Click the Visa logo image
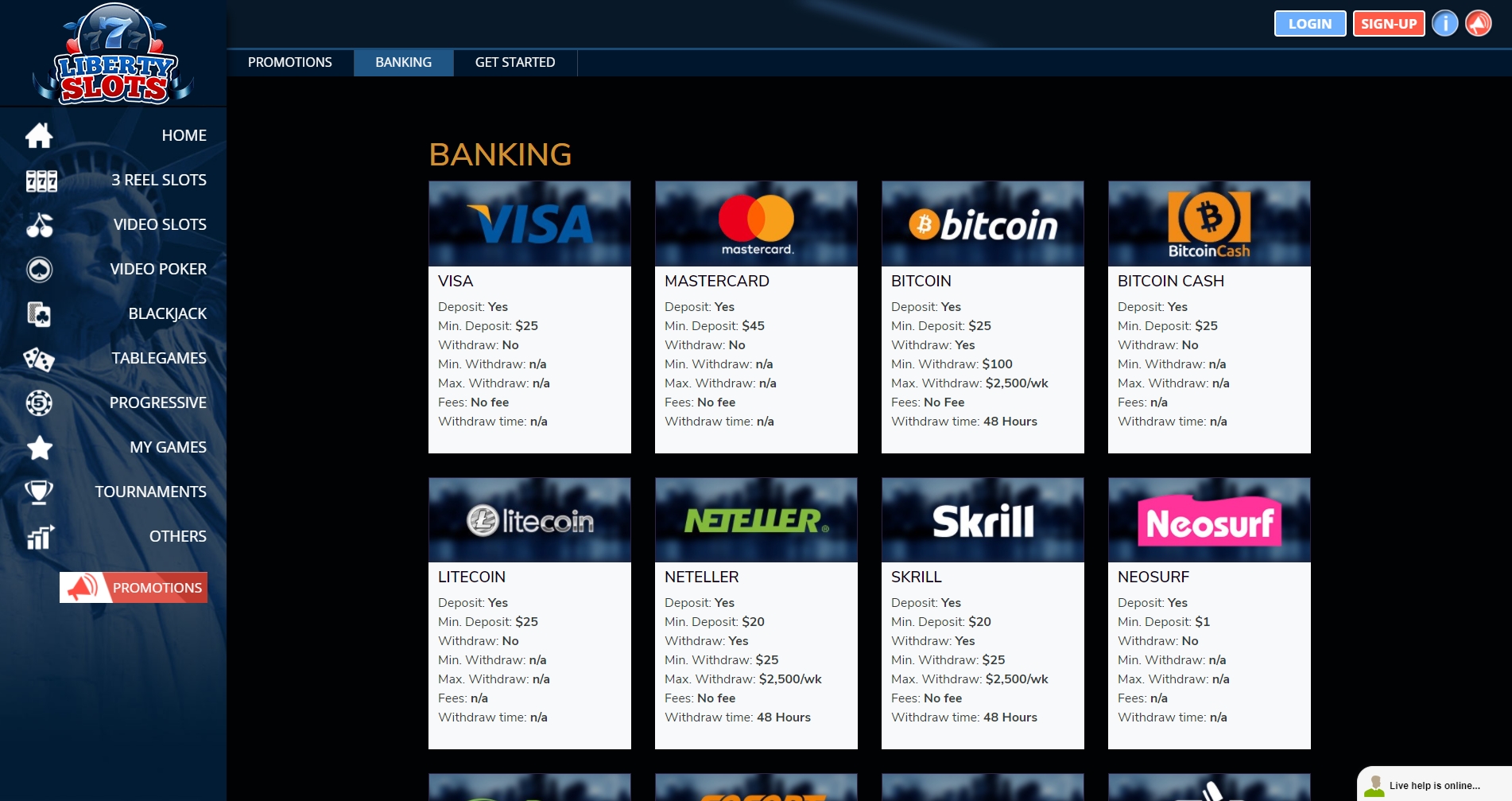The height and width of the screenshot is (801, 1512). point(529,224)
